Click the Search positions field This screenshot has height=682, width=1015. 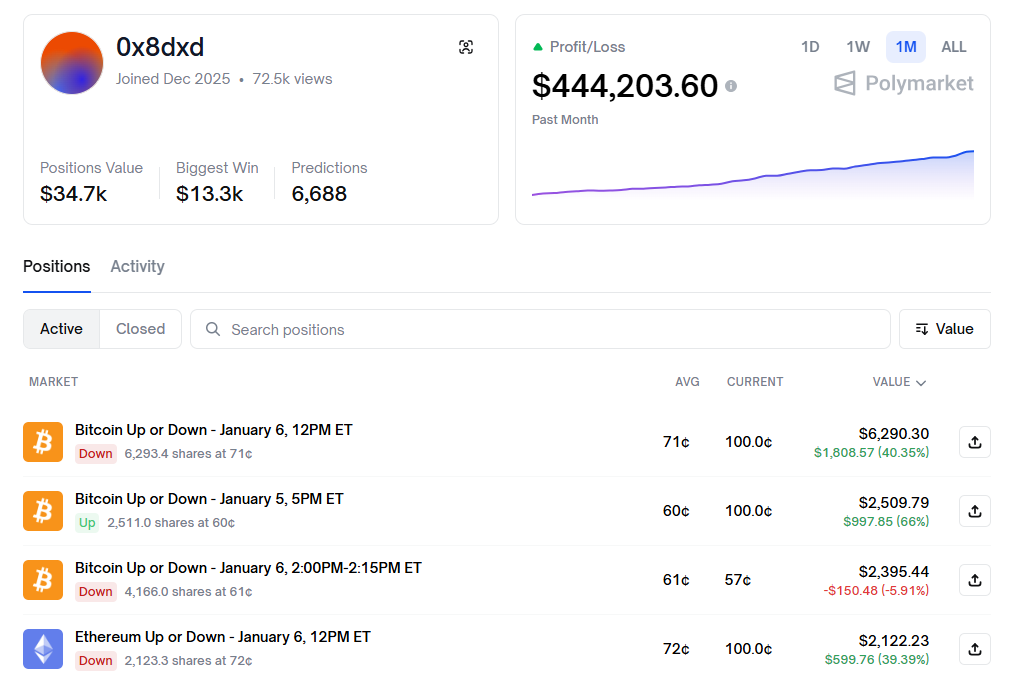540,329
